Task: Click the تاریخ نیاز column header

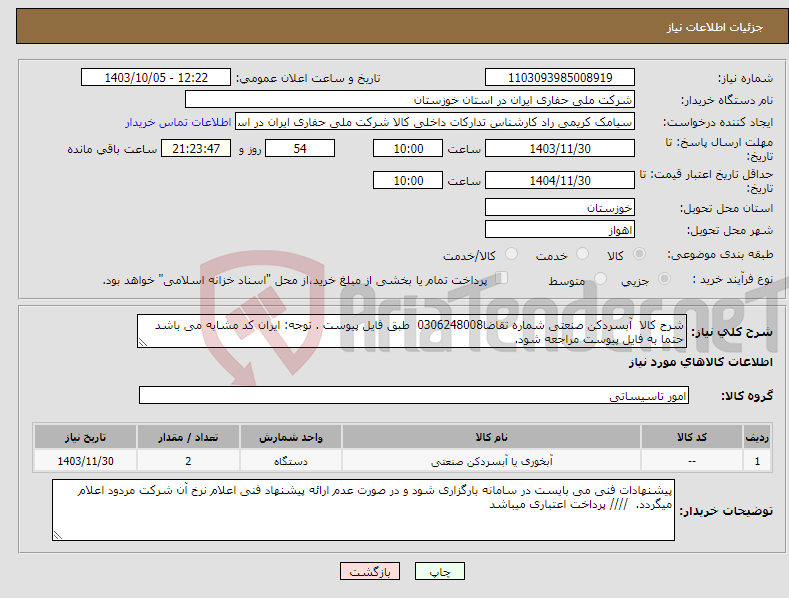Action: click(x=86, y=437)
